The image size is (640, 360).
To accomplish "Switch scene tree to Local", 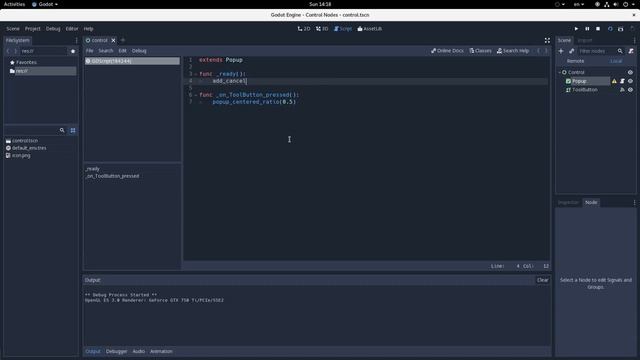I will click(616, 61).
